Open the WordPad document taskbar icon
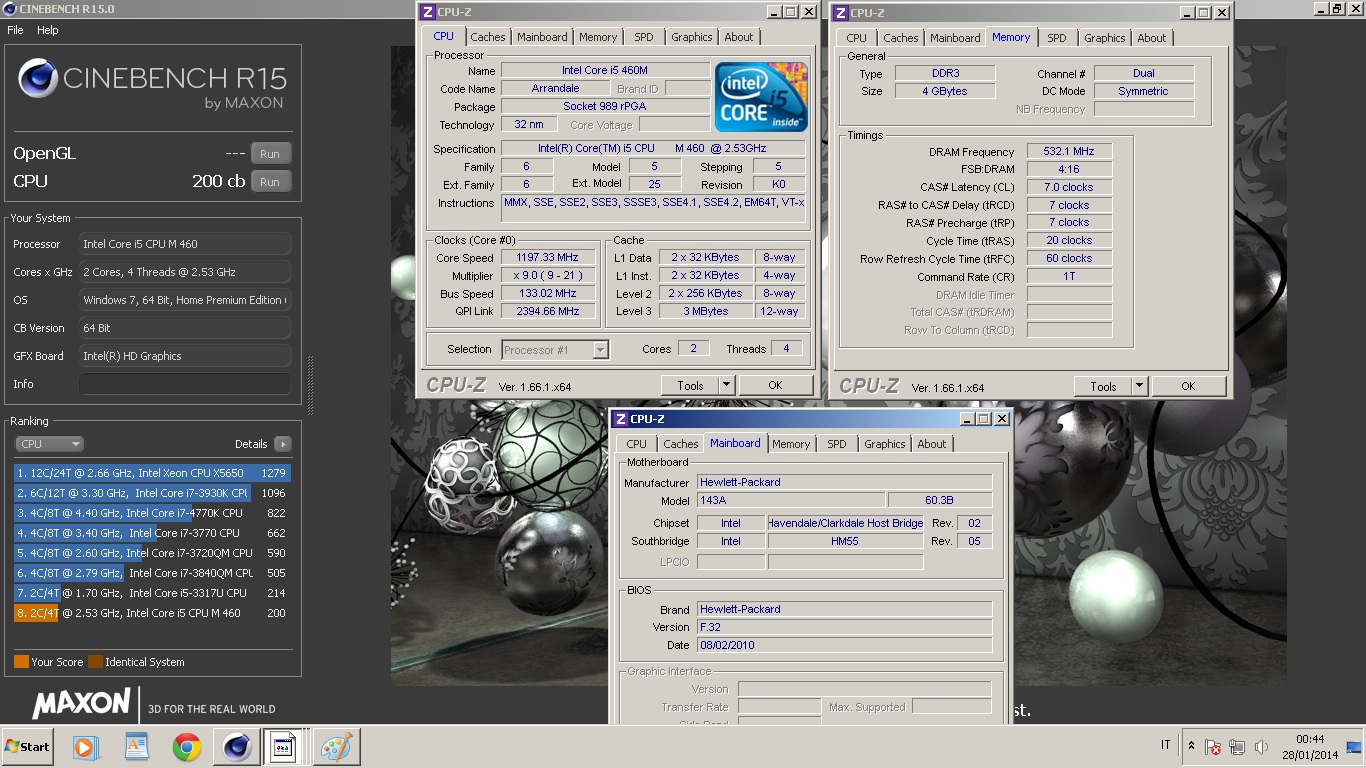Viewport: 1366px width, 768px height. (x=136, y=747)
